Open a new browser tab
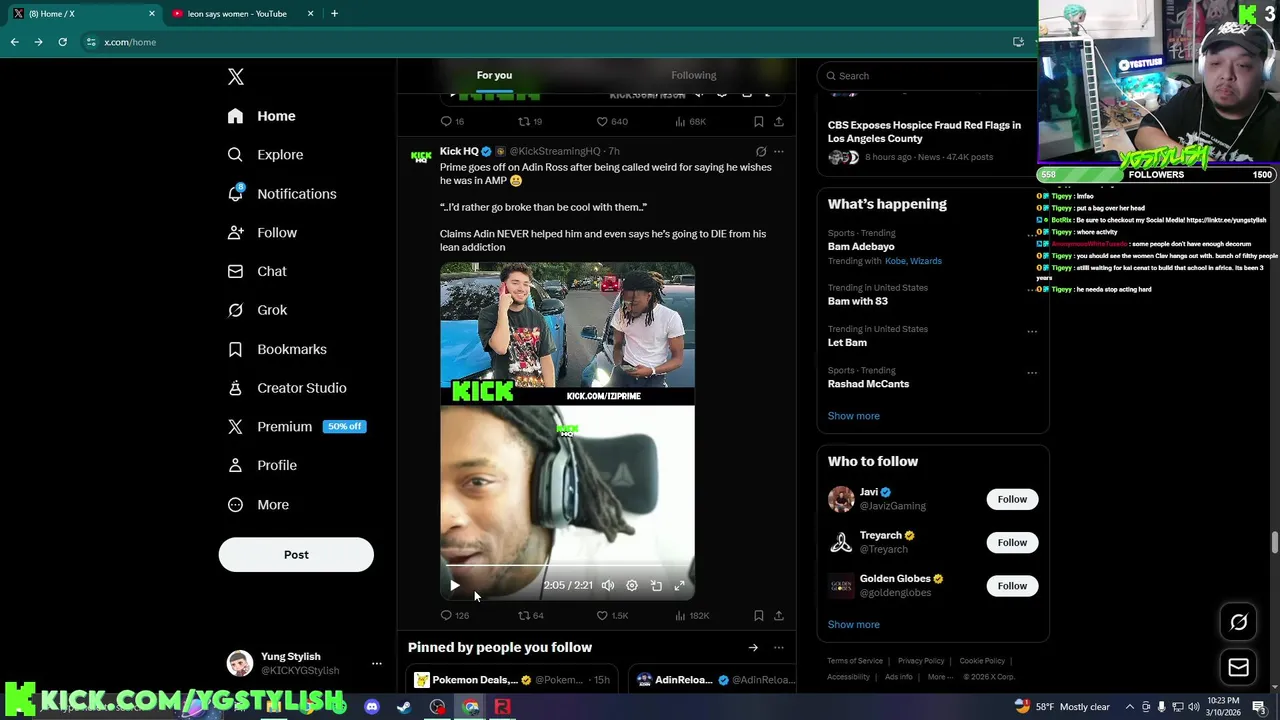 coord(334,14)
